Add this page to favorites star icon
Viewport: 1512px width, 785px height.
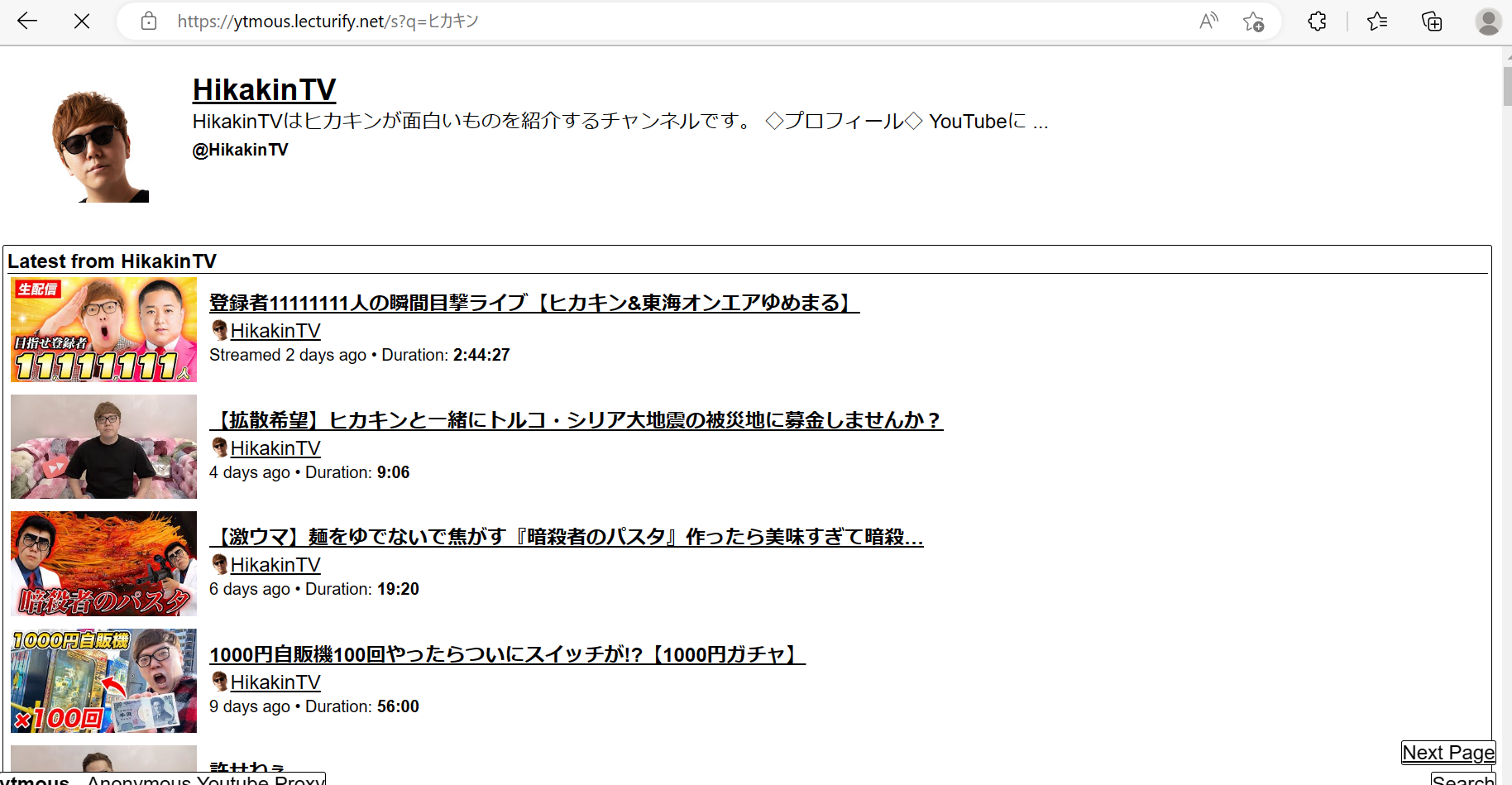tap(1255, 22)
